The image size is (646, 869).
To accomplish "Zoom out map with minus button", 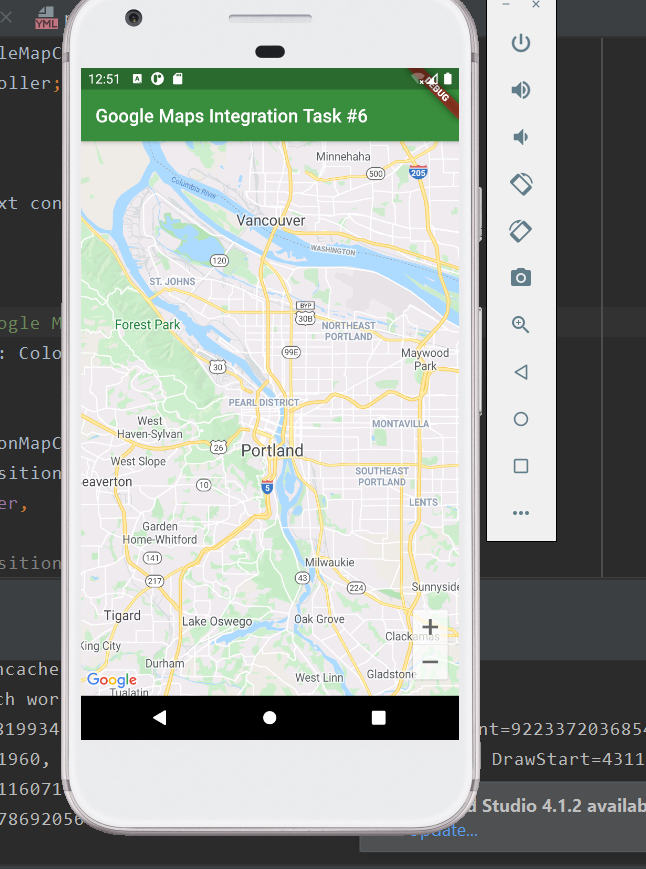I will [x=430, y=662].
